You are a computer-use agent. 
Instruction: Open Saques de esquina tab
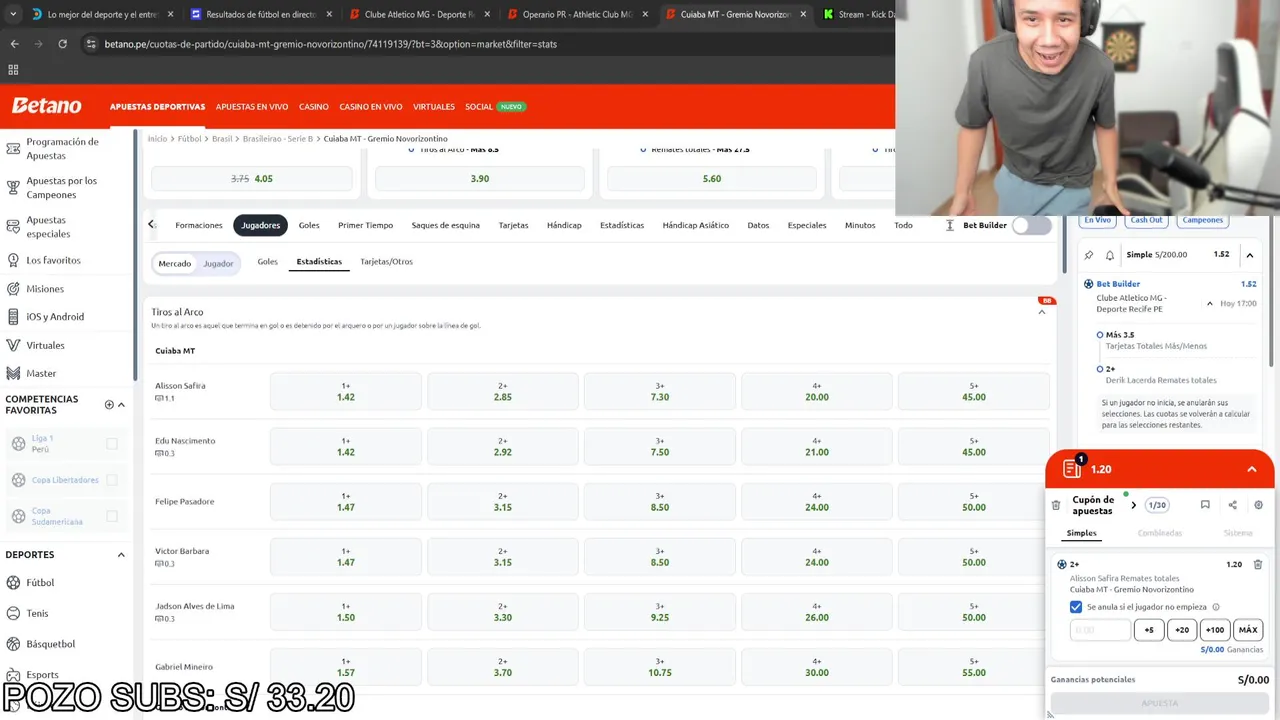pyautogui.click(x=446, y=225)
